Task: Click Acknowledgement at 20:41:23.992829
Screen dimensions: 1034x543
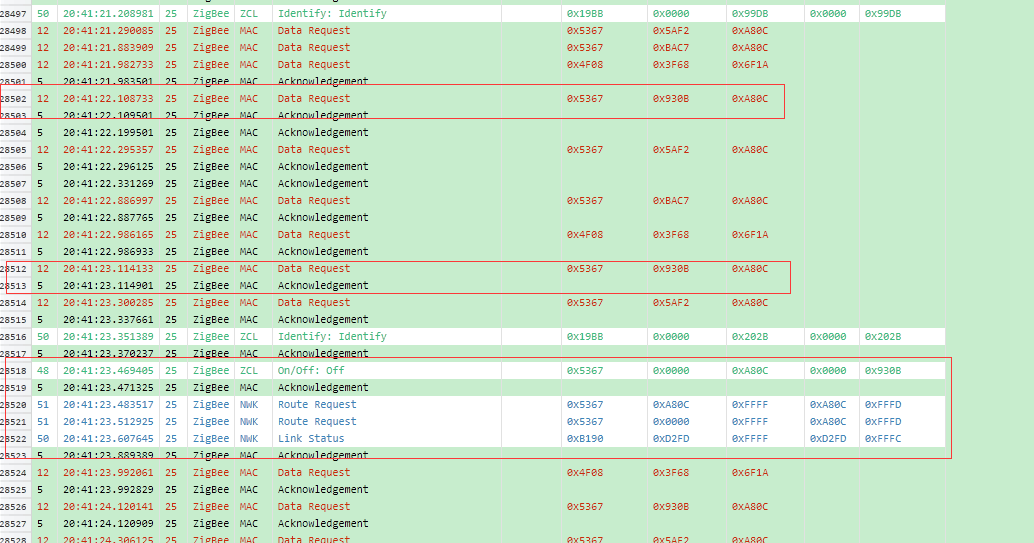Action: click(x=322, y=490)
